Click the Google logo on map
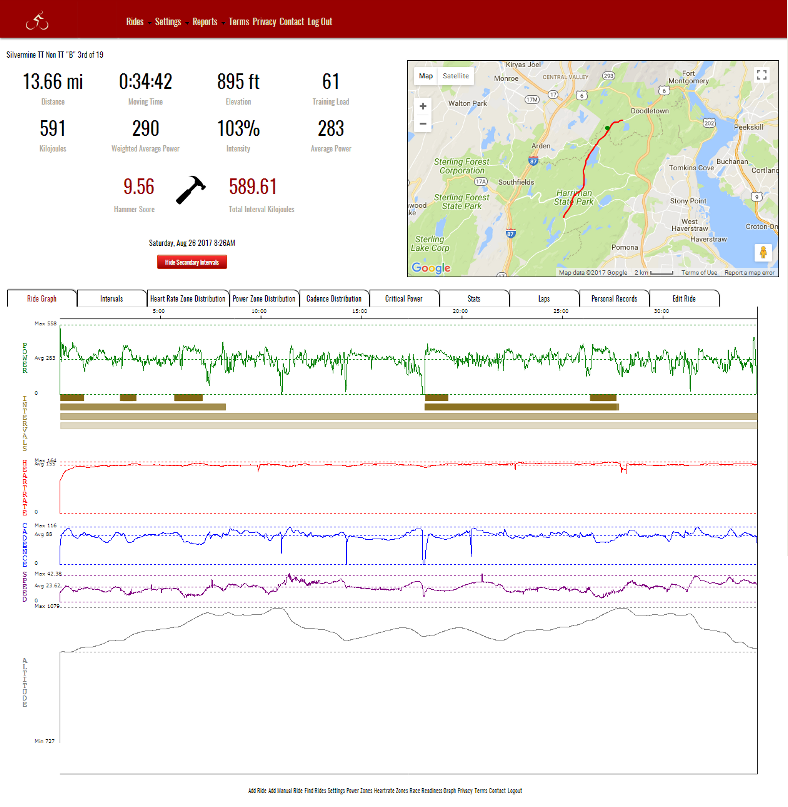This screenshot has width=788, height=807. 431,268
